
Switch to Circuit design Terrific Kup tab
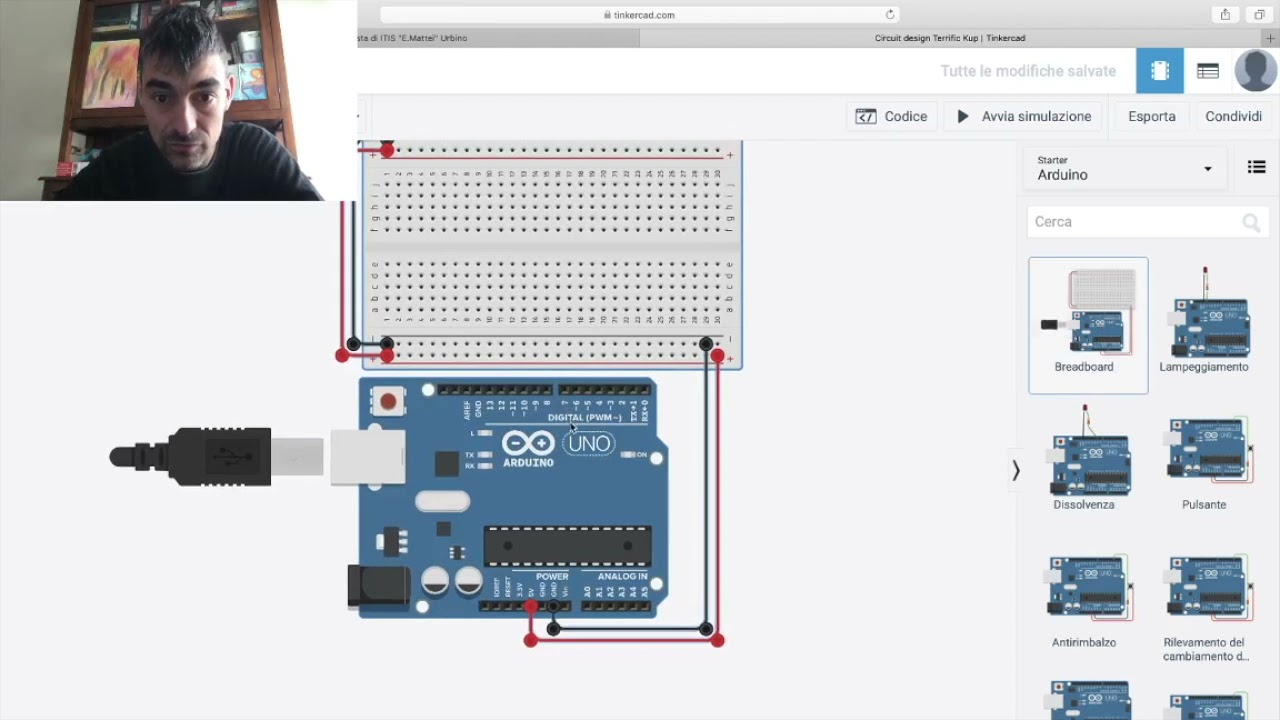[950, 38]
